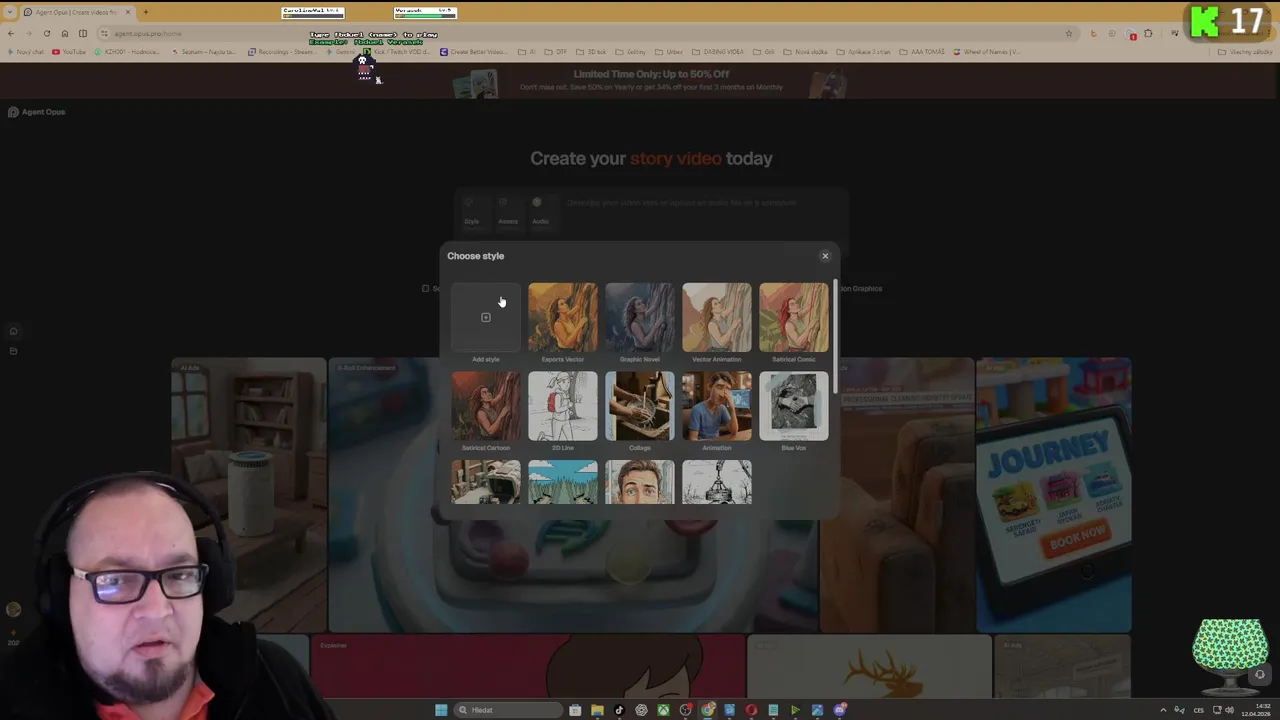Open the Journey Book Now video card
The image size is (1280, 720).
[x=1054, y=495]
